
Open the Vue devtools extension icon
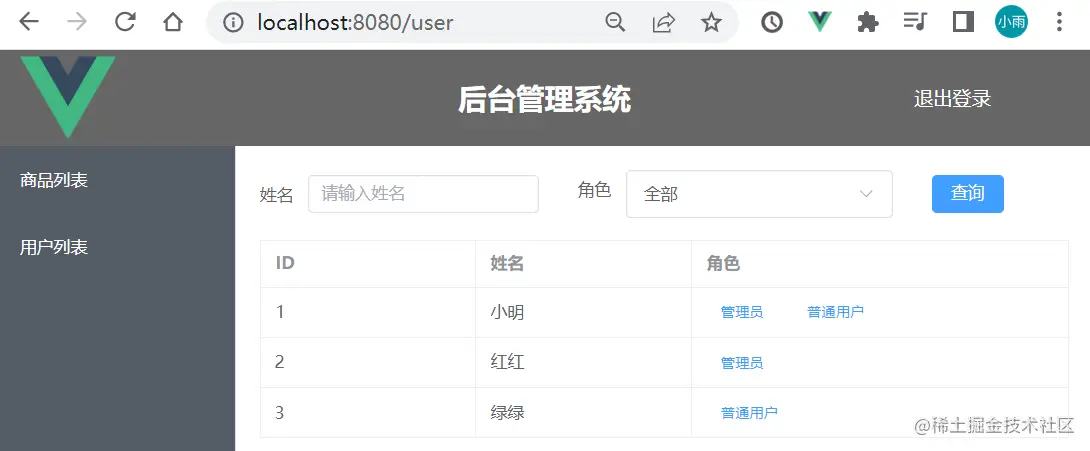pos(820,22)
